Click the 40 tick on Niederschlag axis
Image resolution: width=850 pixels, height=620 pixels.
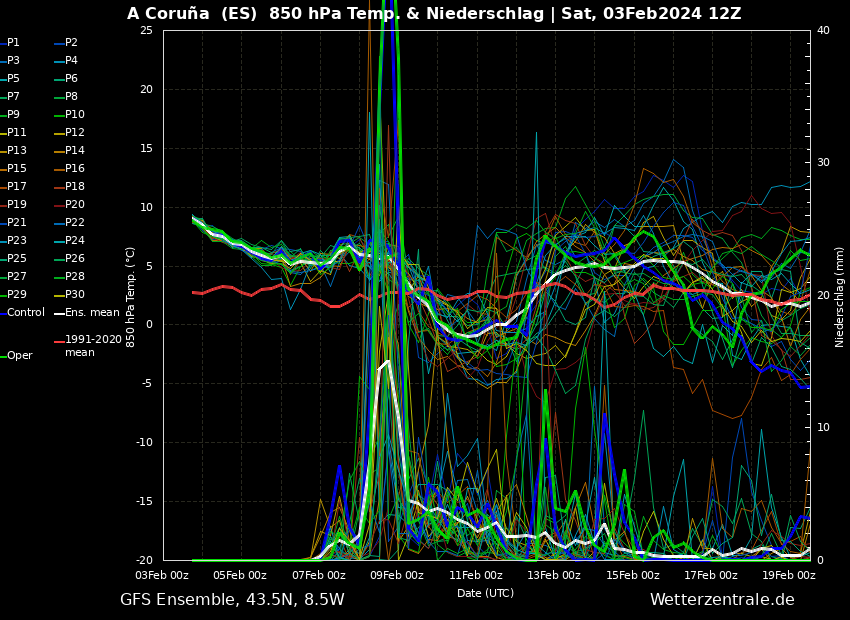[x=823, y=30]
